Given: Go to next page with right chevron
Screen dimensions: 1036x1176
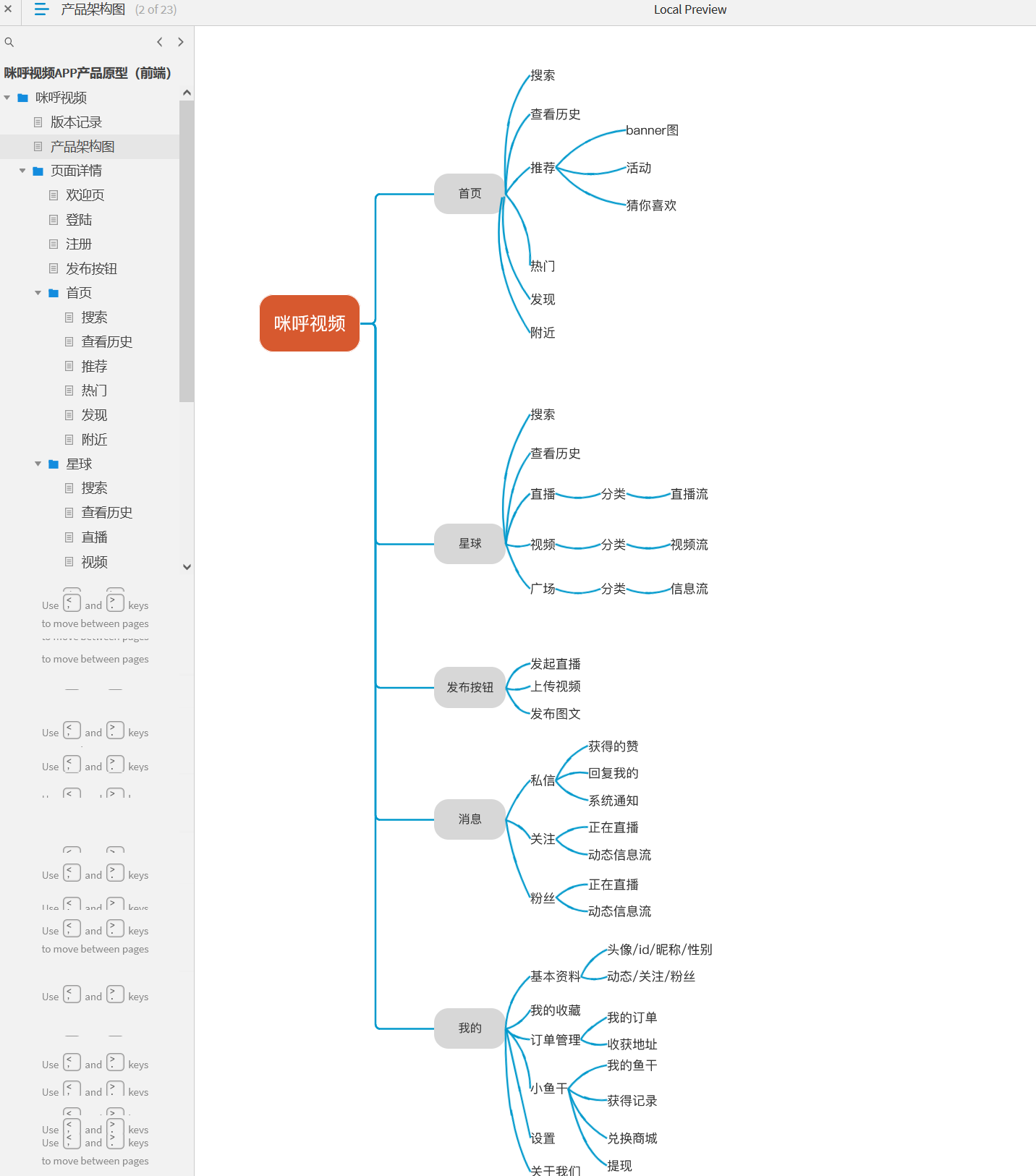Looking at the screenshot, I should tap(181, 42).
